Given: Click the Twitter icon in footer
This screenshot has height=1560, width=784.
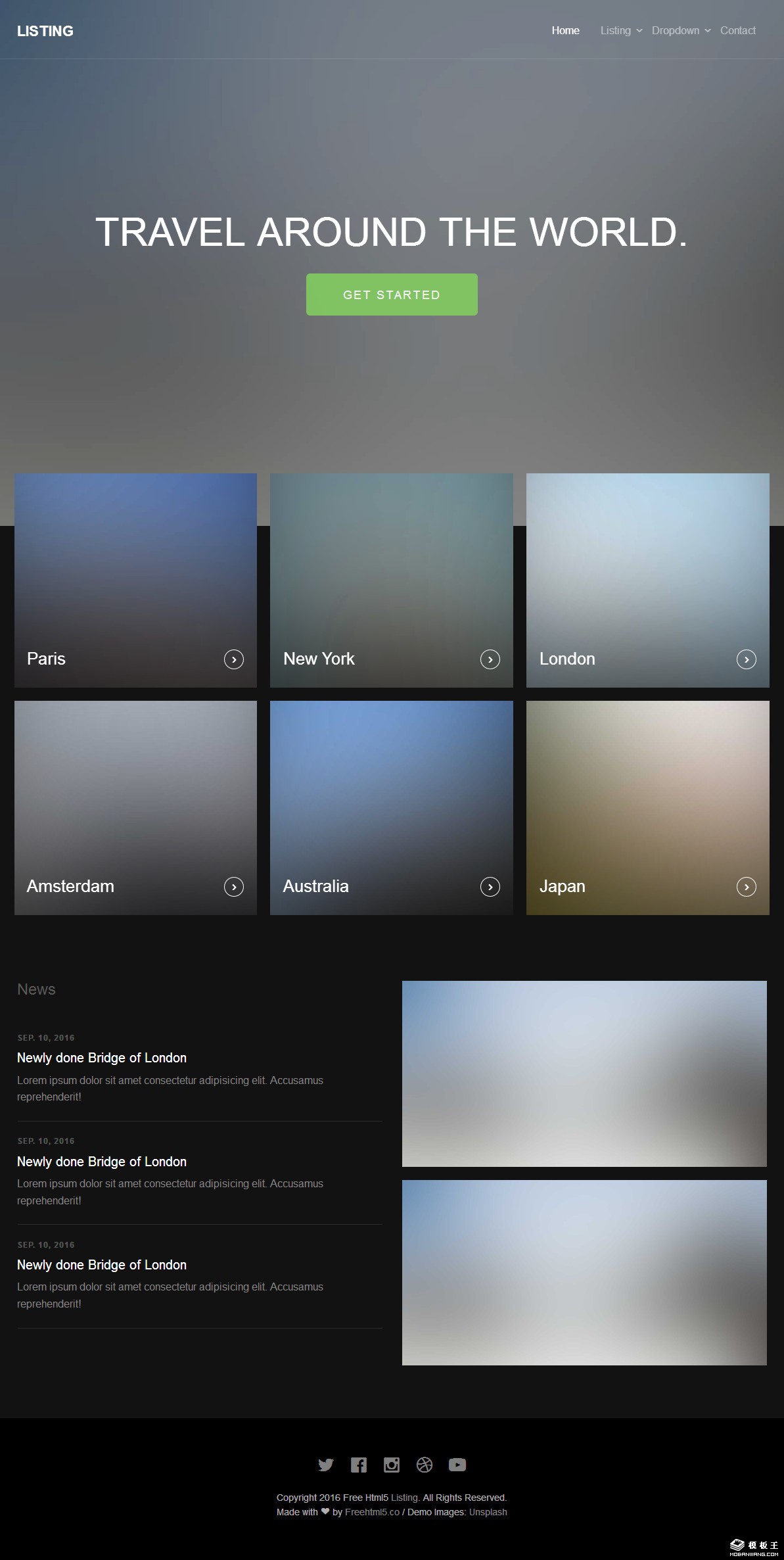Looking at the screenshot, I should (326, 1464).
